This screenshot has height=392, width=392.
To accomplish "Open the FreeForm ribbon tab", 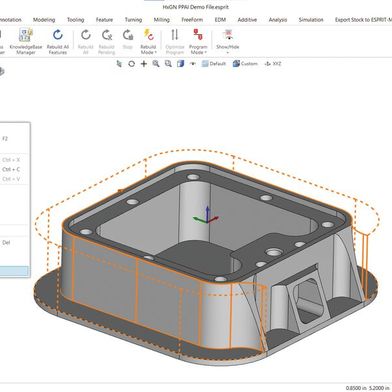I will click(192, 20).
